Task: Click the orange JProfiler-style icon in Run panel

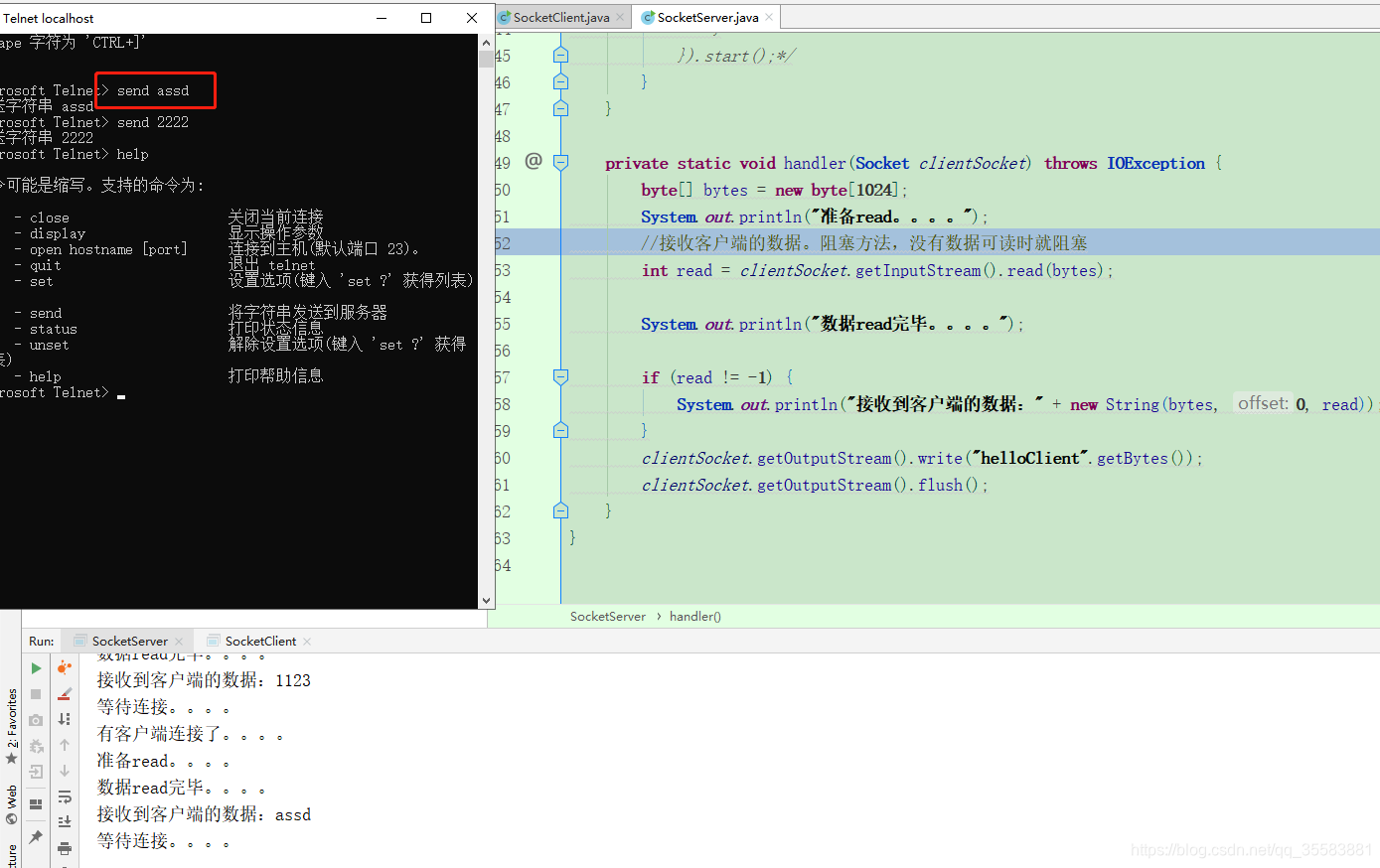Action: click(x=65, y=667)
